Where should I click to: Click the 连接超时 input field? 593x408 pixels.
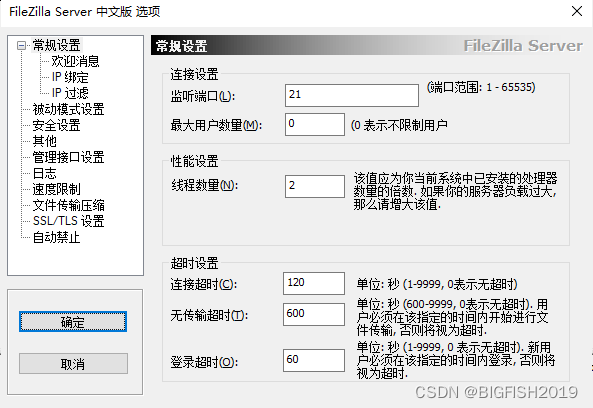coord(314,283)
